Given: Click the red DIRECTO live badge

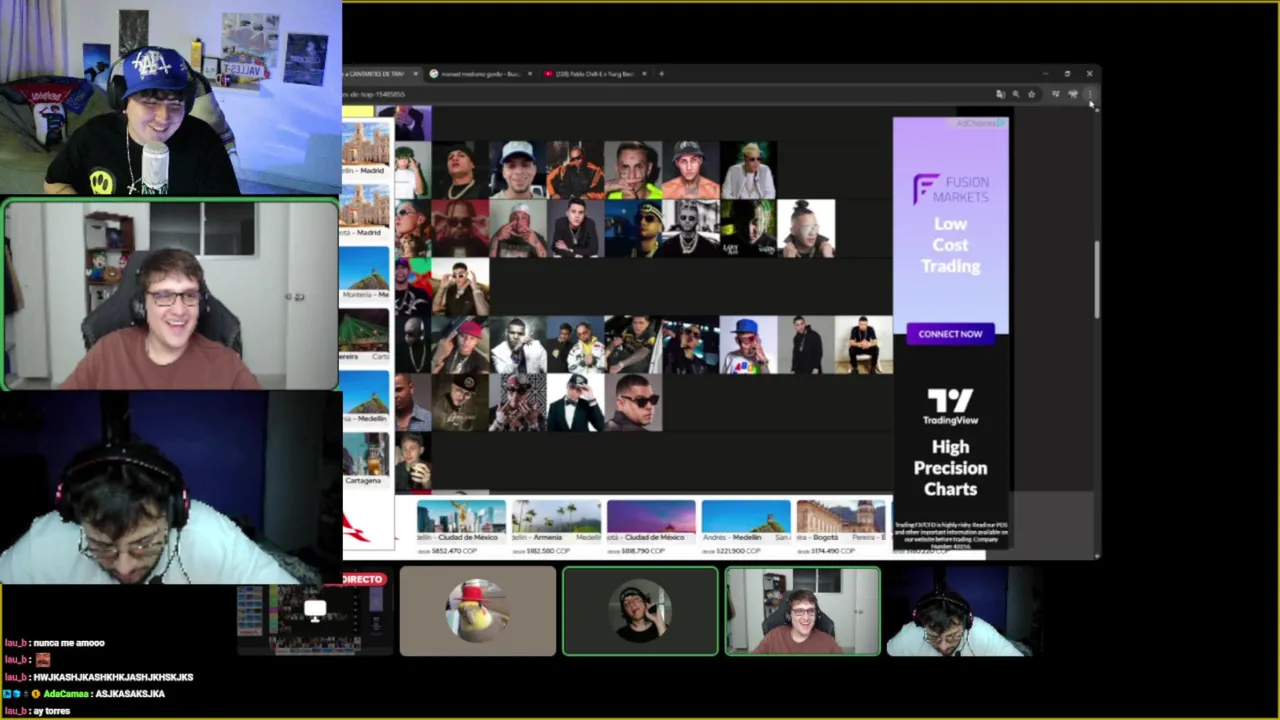Looking at the screenshot, I should [362, 579].
